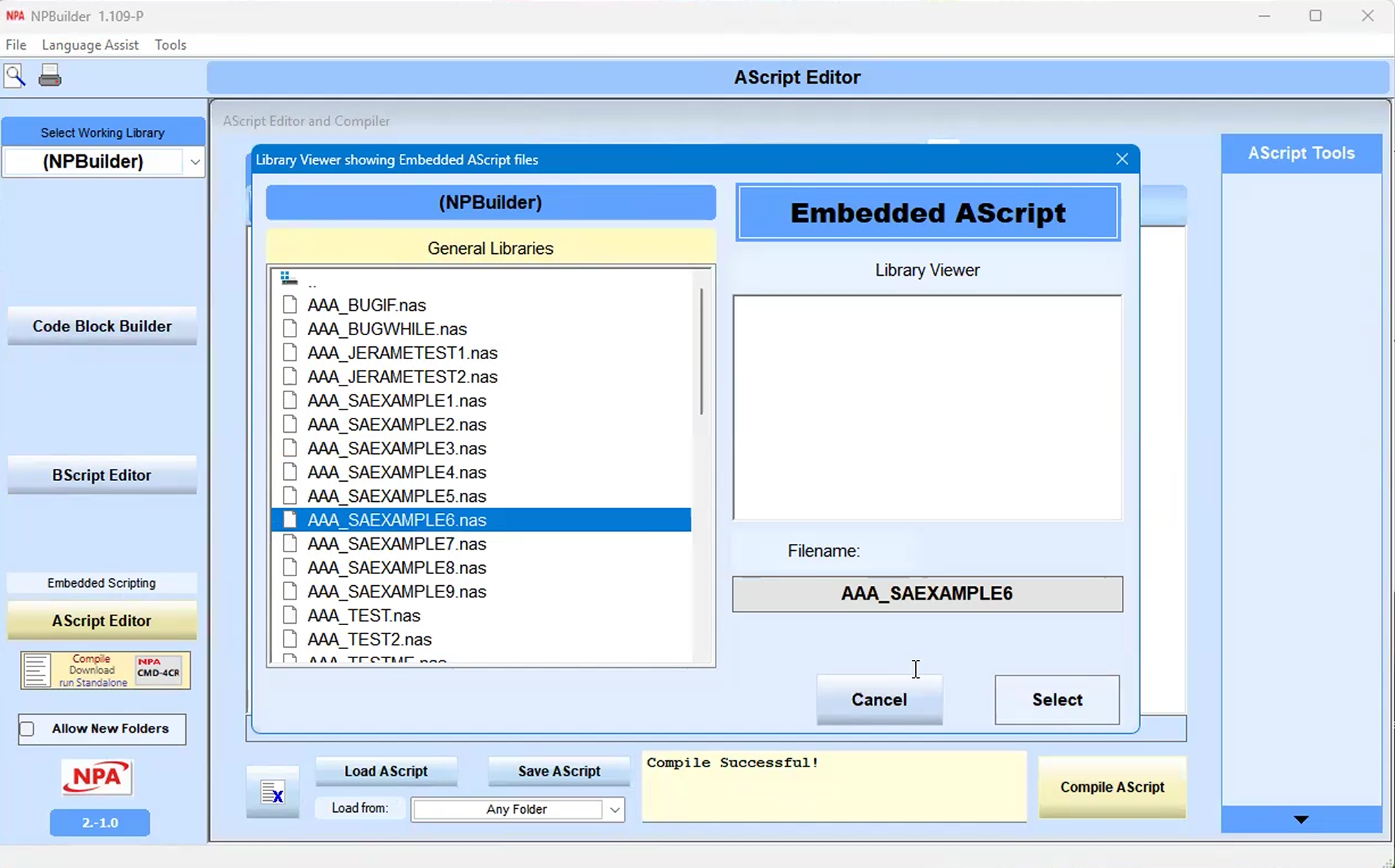Click file icon beside AAA_BUGIF.nas
Image resolution: width=1395 pixels, height=868 pixels.
point(290,305)
